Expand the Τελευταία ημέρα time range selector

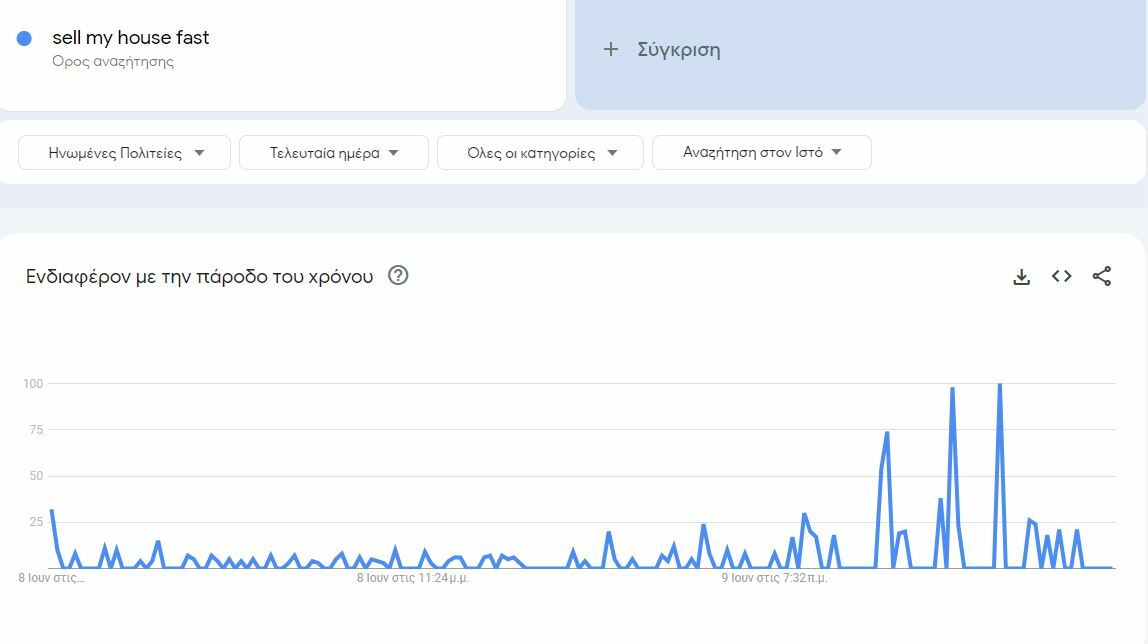[x=333, y=152]
